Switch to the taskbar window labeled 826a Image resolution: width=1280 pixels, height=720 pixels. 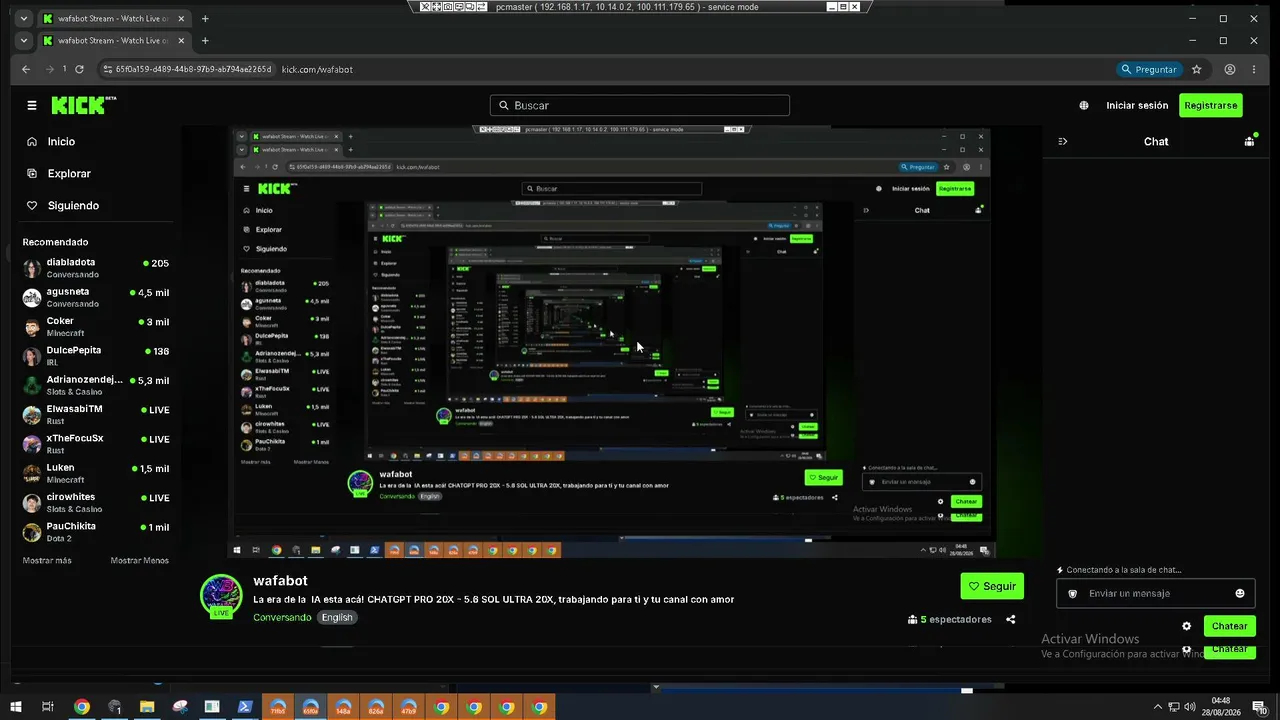(376, 707)
